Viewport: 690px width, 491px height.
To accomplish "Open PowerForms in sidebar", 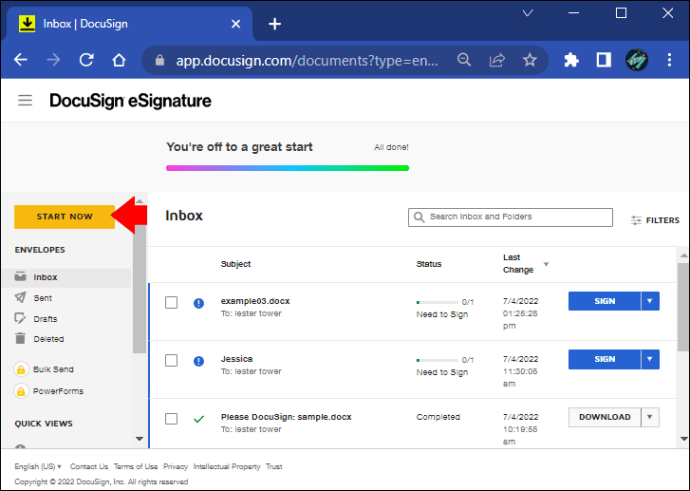I will (x=58, y=391).
